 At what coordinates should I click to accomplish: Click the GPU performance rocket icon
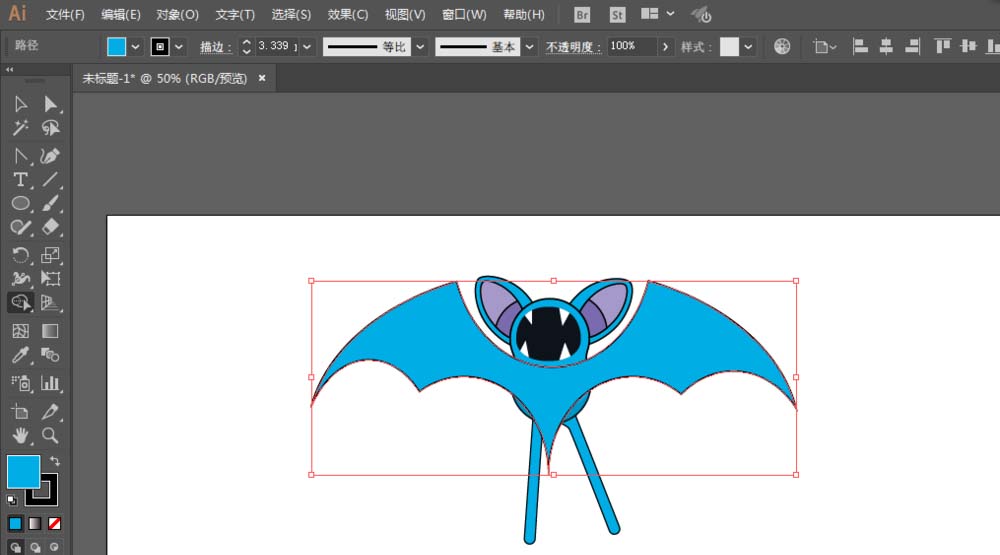click(x=702, y=15)
